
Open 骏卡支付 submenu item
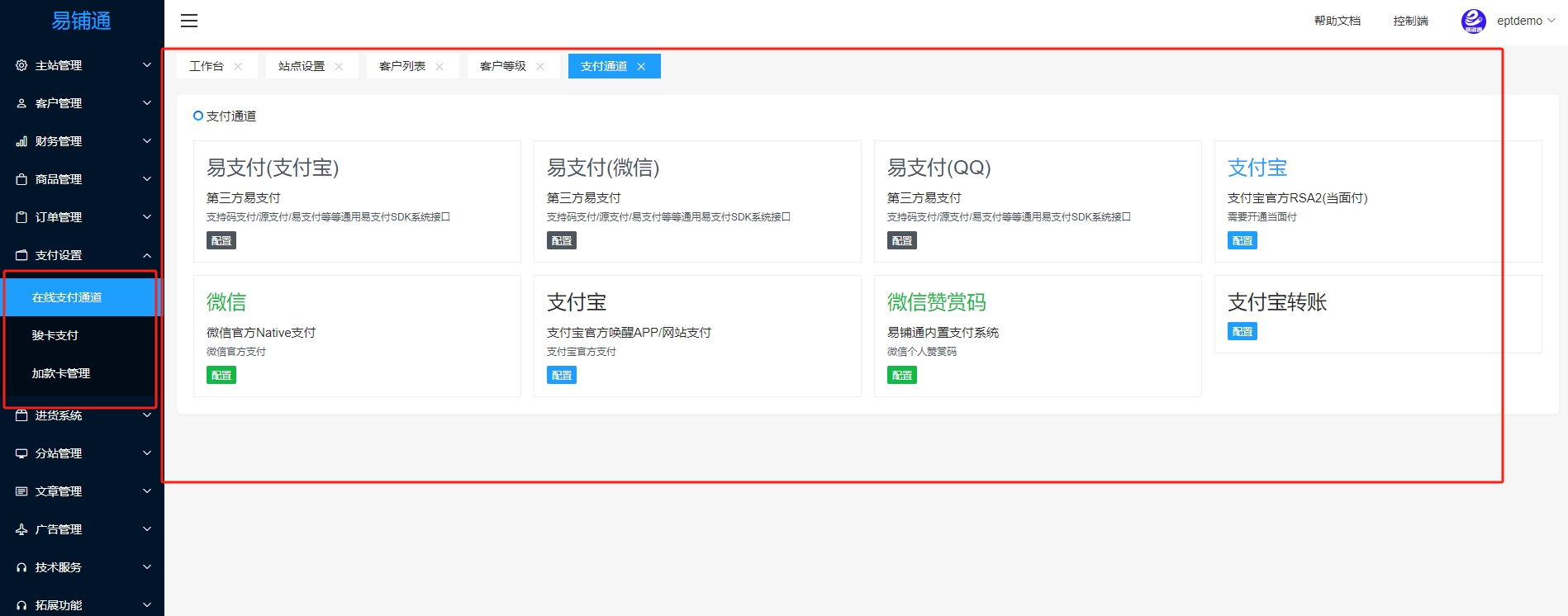[x=82, y=335]
